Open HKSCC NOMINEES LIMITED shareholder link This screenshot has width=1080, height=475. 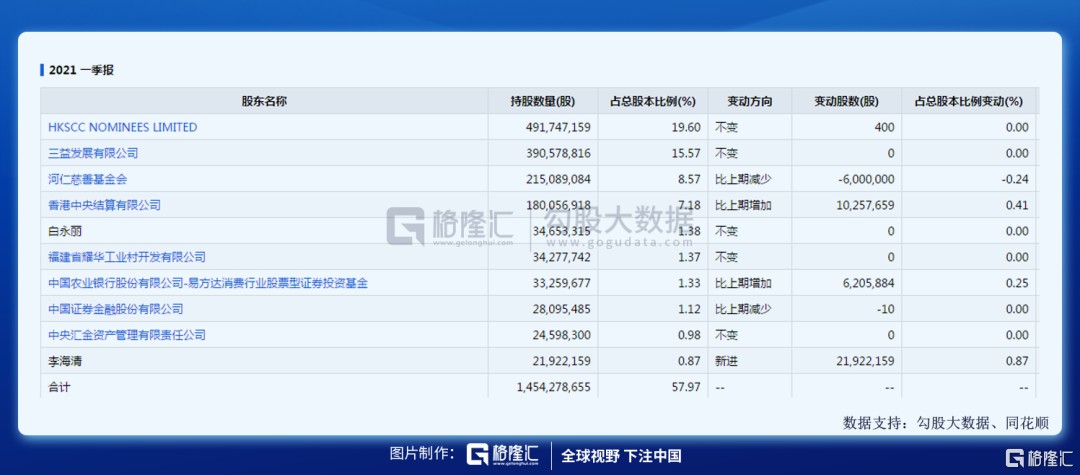123,127
